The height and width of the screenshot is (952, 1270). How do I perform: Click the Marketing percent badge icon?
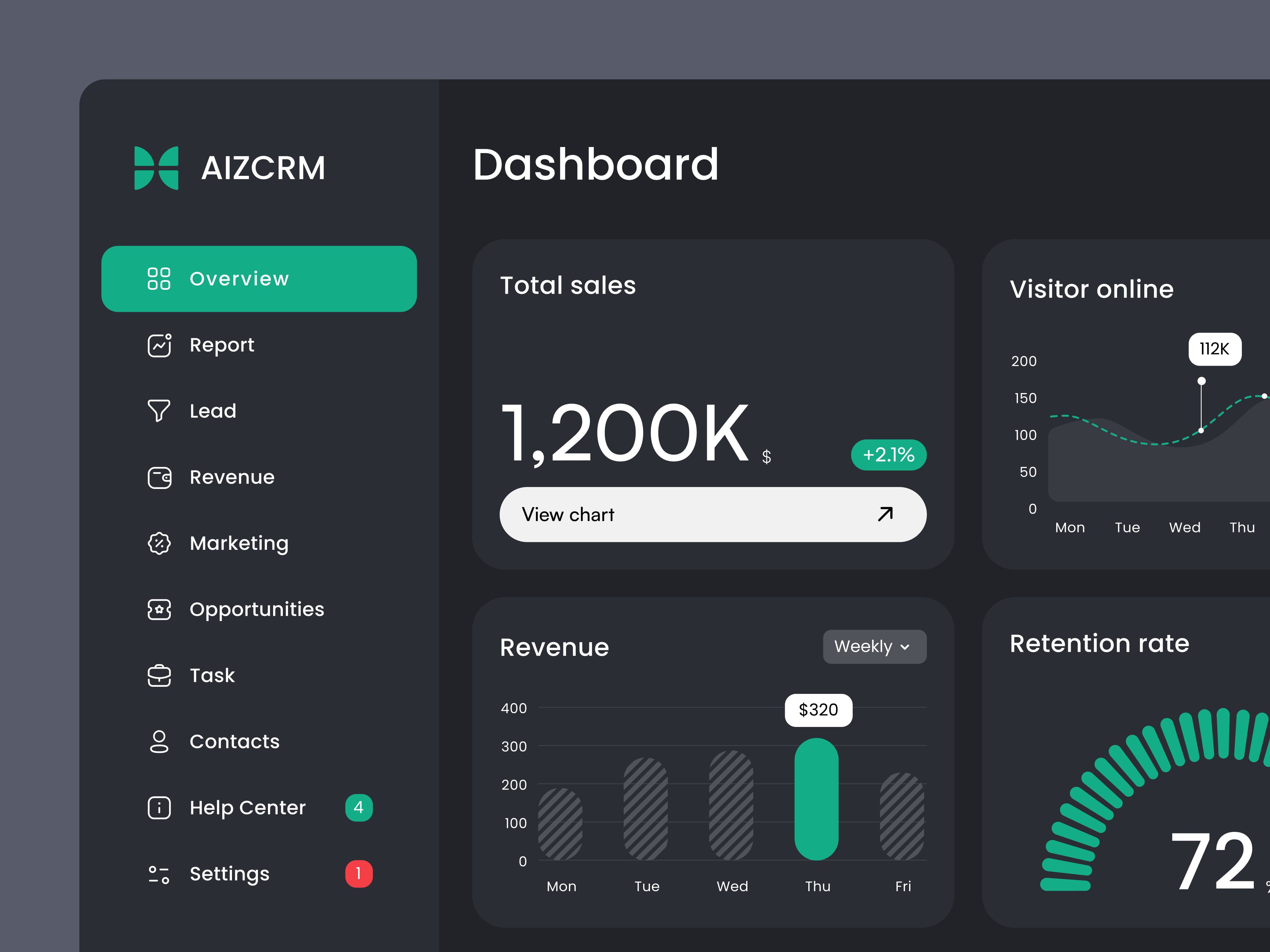(x=159, y=543)
